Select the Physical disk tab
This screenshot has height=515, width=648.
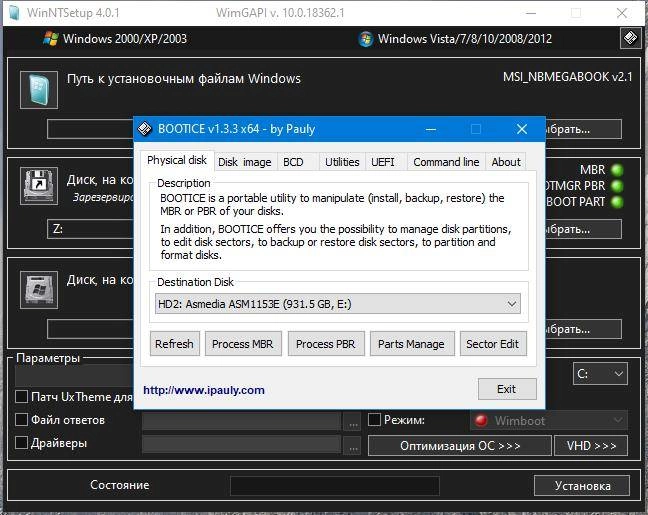(x=177, y=160)
